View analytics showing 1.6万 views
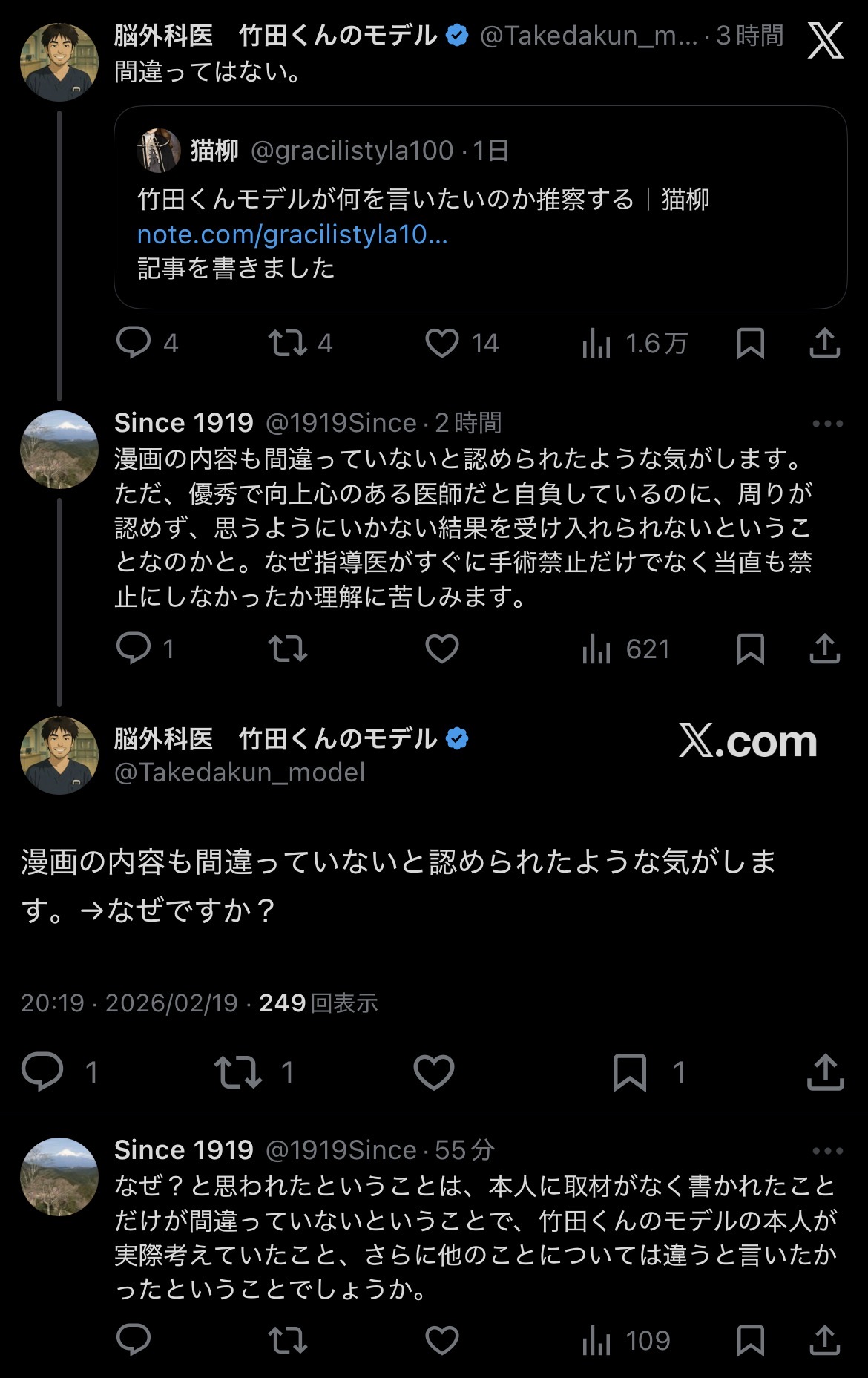 point(596,343)
